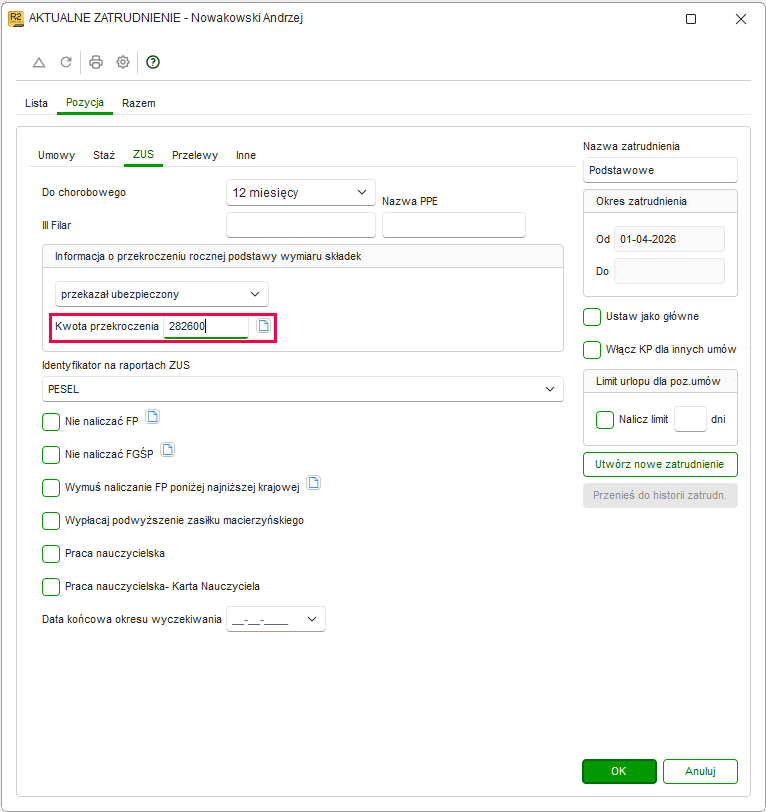Click the empty Do date field
Viewport: 766px width, 812px height.
(x=669, y=271)
